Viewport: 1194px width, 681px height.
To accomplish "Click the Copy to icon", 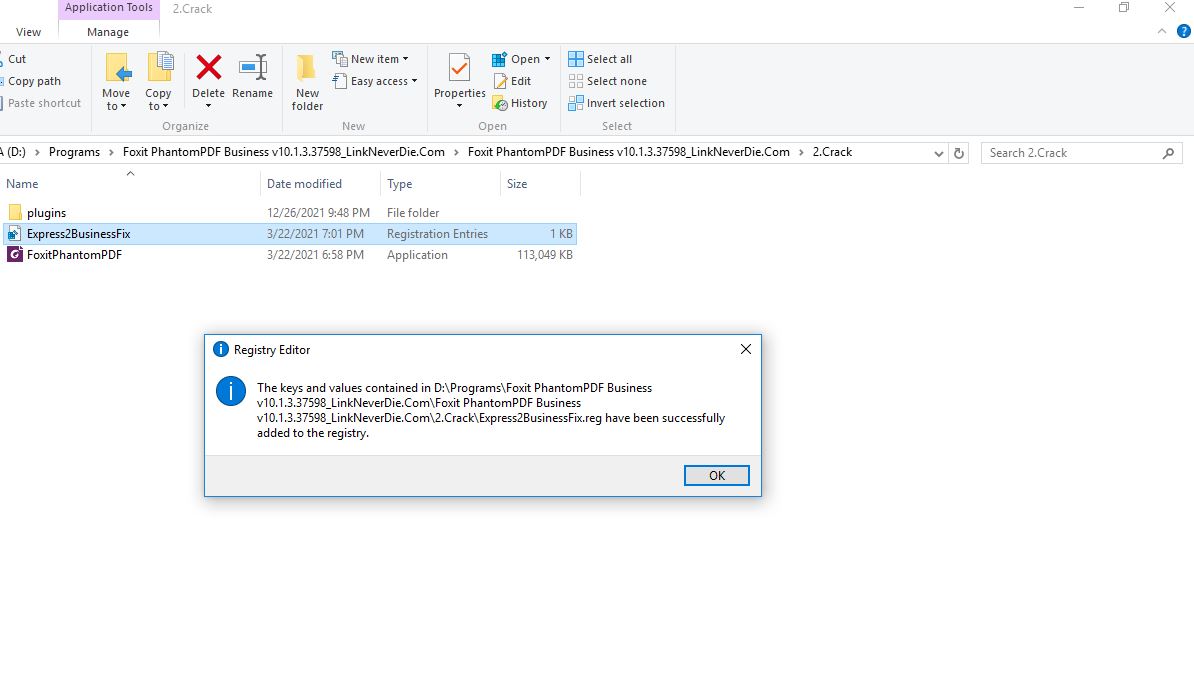I will pyautogui.click(x=159, y=69).
